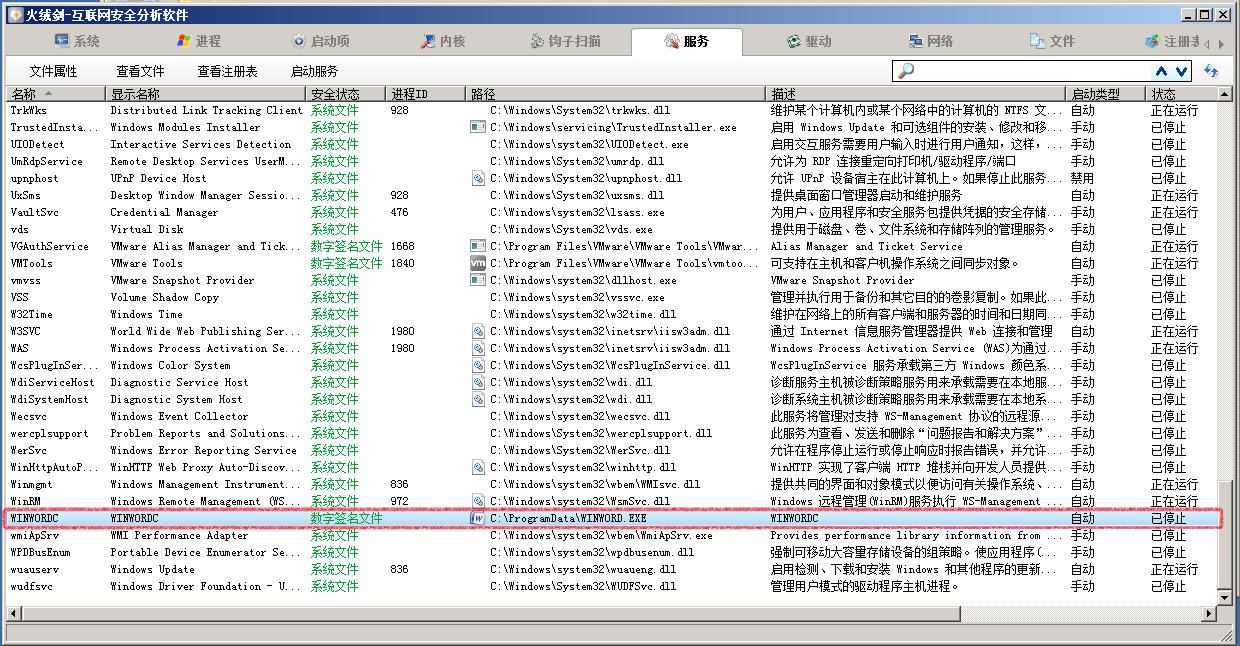Sort by the 启动类型 column header
Image resolution: width=1240 pixels, height=646 pixels.
coord(1104,93)
